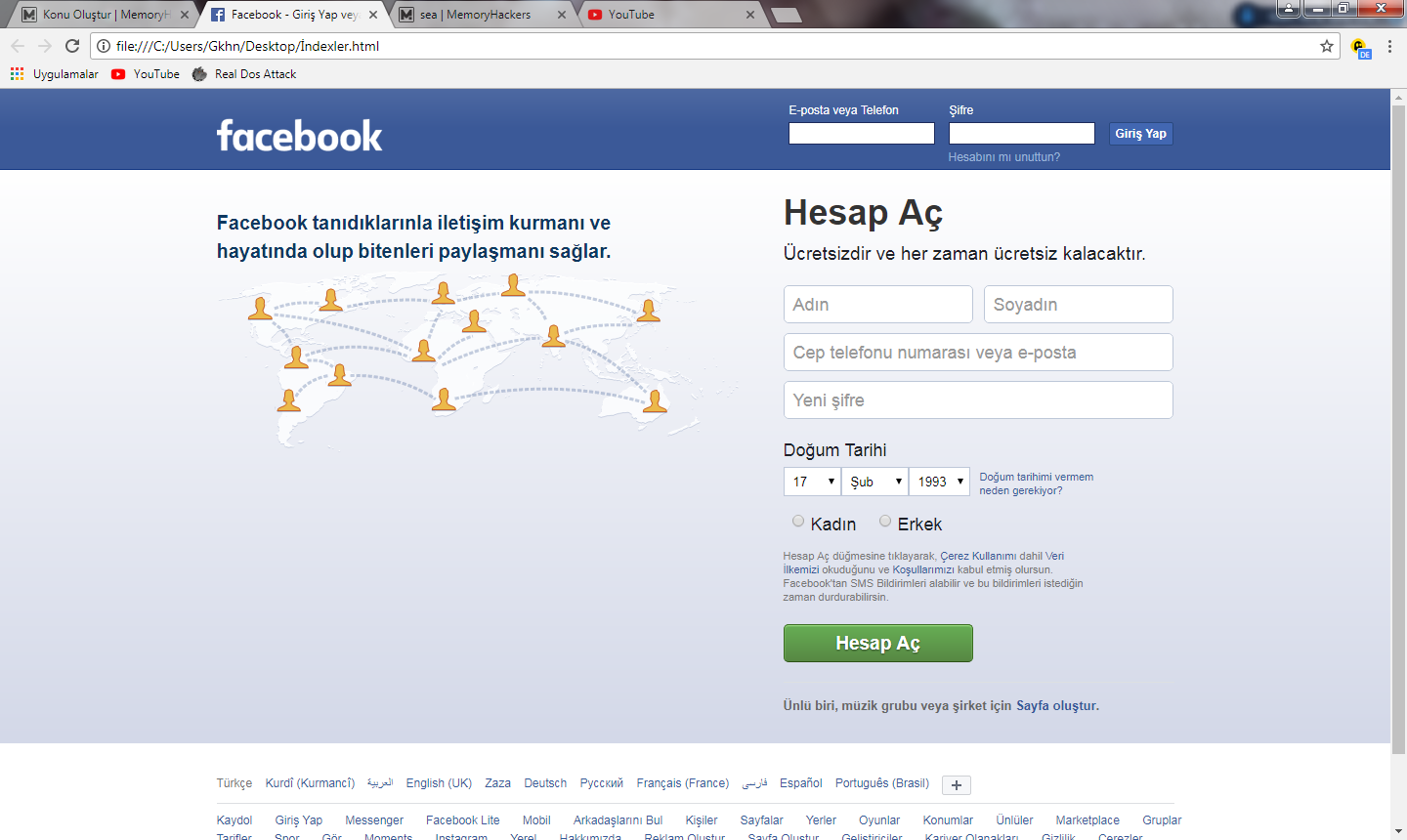Focus the Şifre password field

click(1022, 133)
